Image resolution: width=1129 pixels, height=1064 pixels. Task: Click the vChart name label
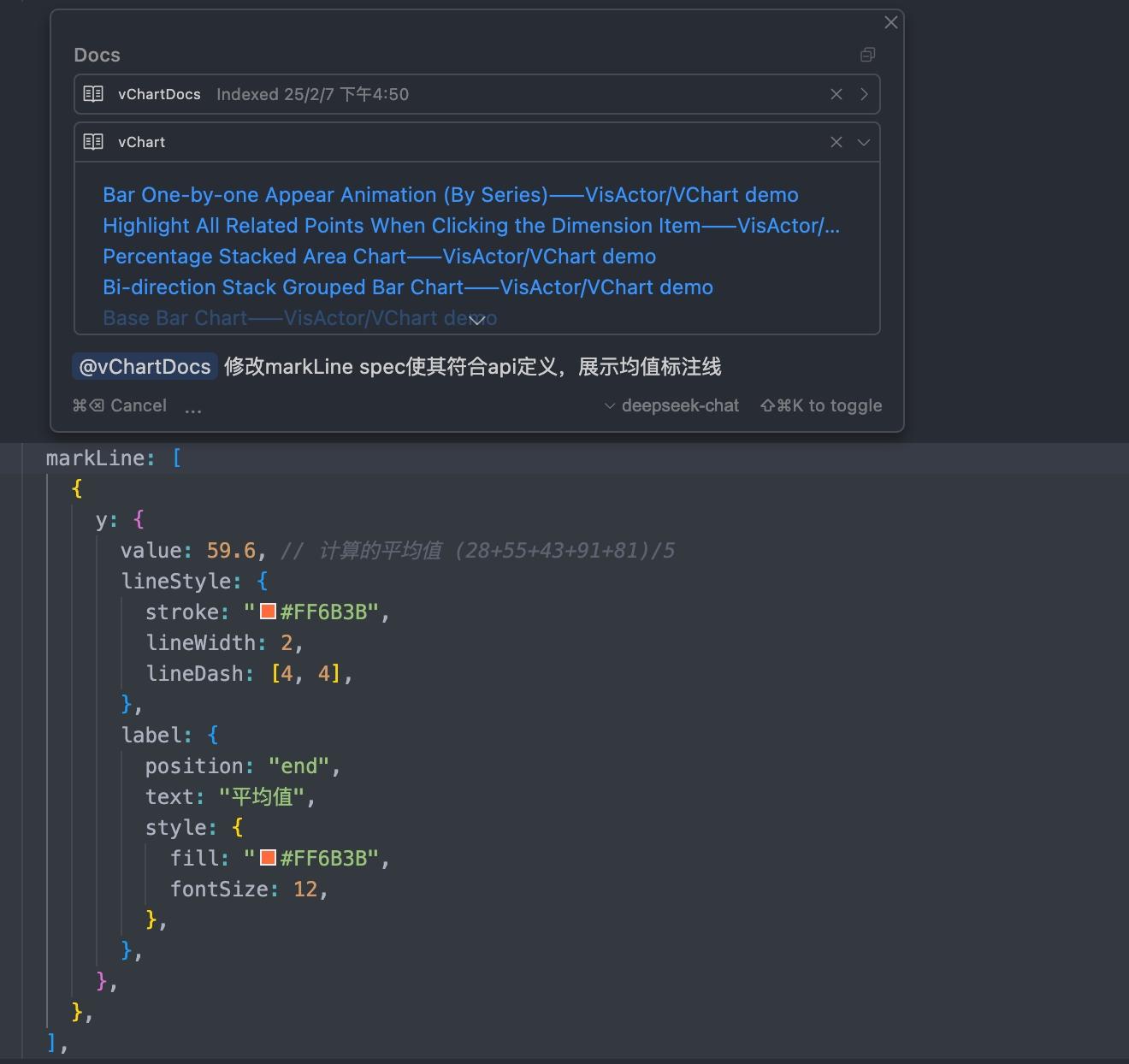pos(142,142)
